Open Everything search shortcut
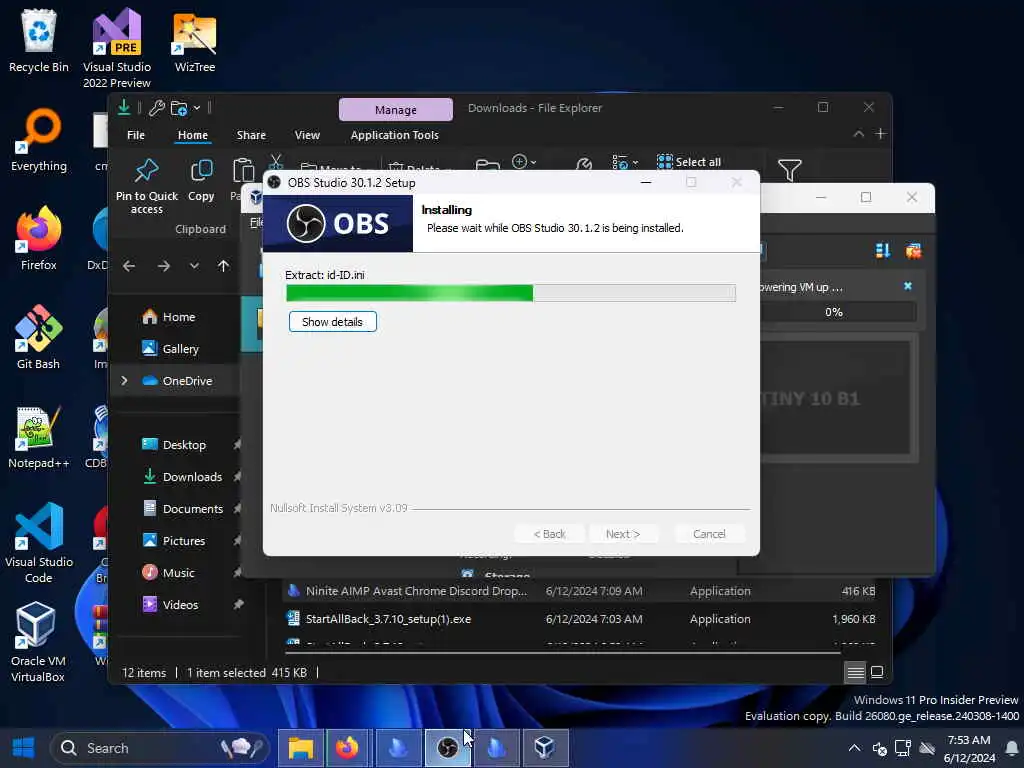Image resolution: width=1024 pixels, height=768 pixels. (39, 140)
